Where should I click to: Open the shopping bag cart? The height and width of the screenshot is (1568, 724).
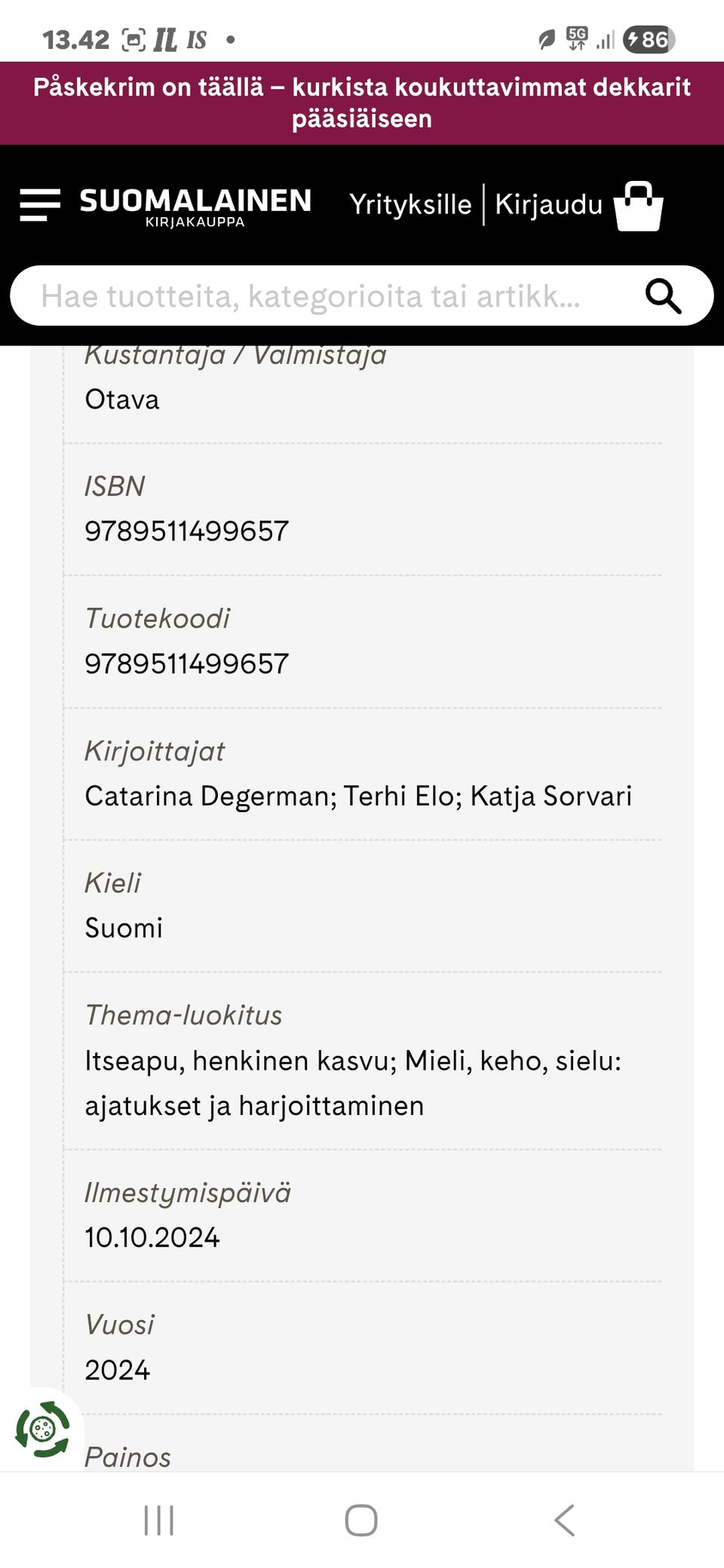[x=638, y=206]
